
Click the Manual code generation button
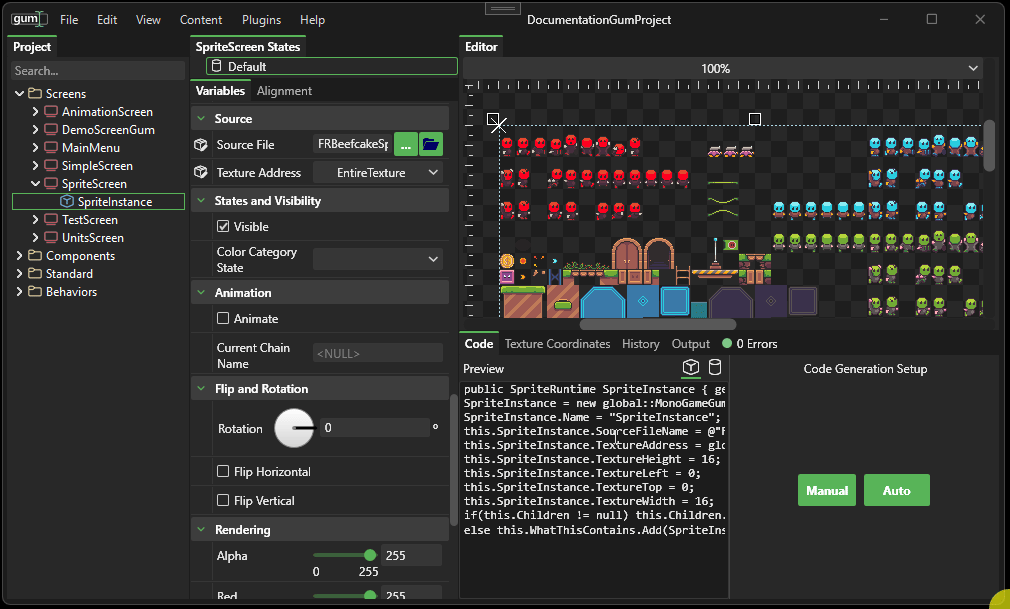(827, 490)
